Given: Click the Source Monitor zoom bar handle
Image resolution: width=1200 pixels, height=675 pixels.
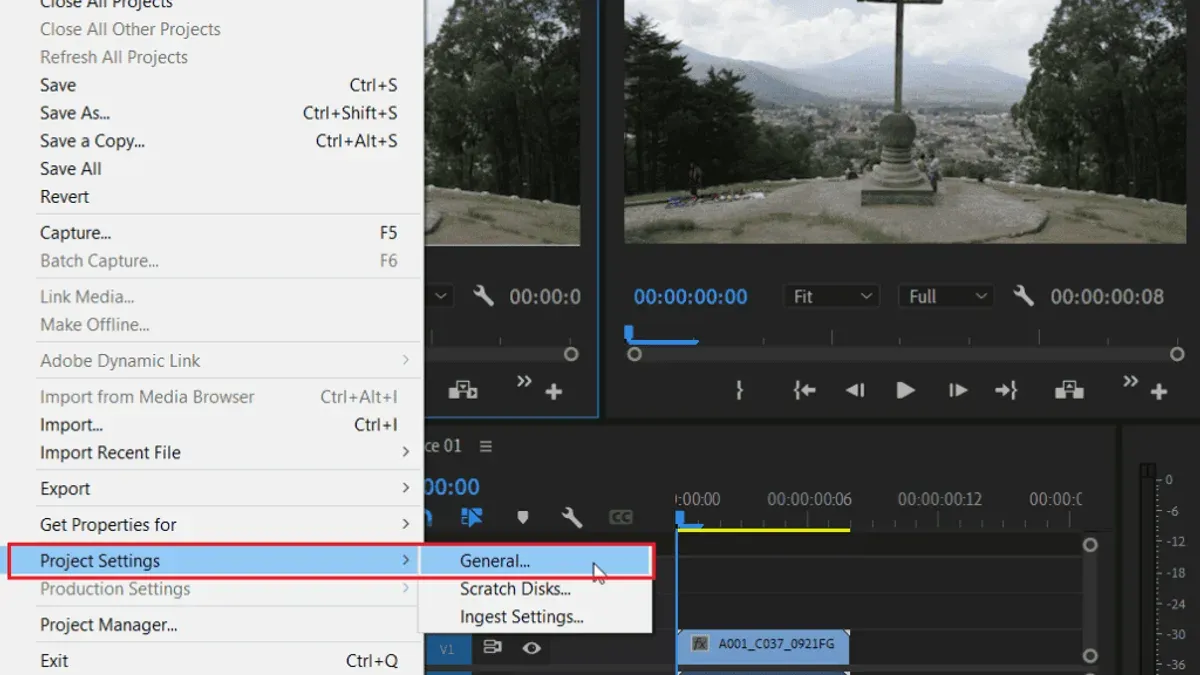Looking at the screenshot, I should 571,354.
